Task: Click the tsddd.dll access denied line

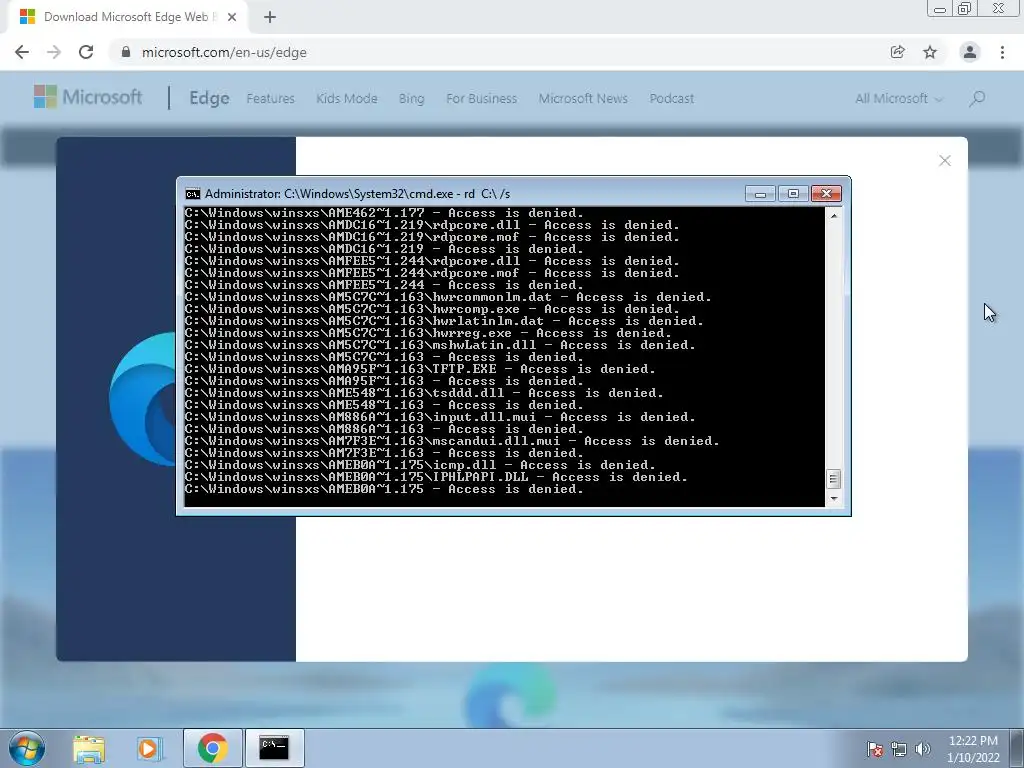Action: (x=424, y=393)
